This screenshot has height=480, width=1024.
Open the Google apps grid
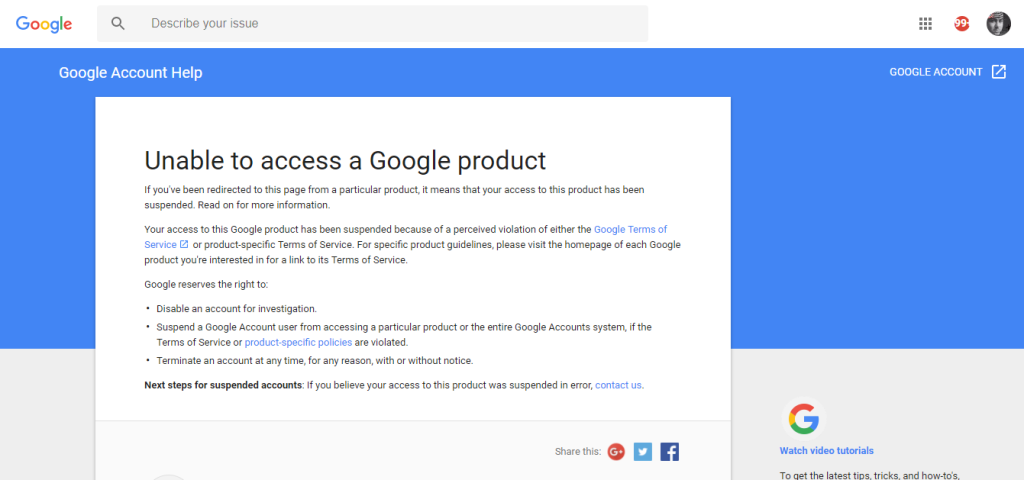(925, 24)
